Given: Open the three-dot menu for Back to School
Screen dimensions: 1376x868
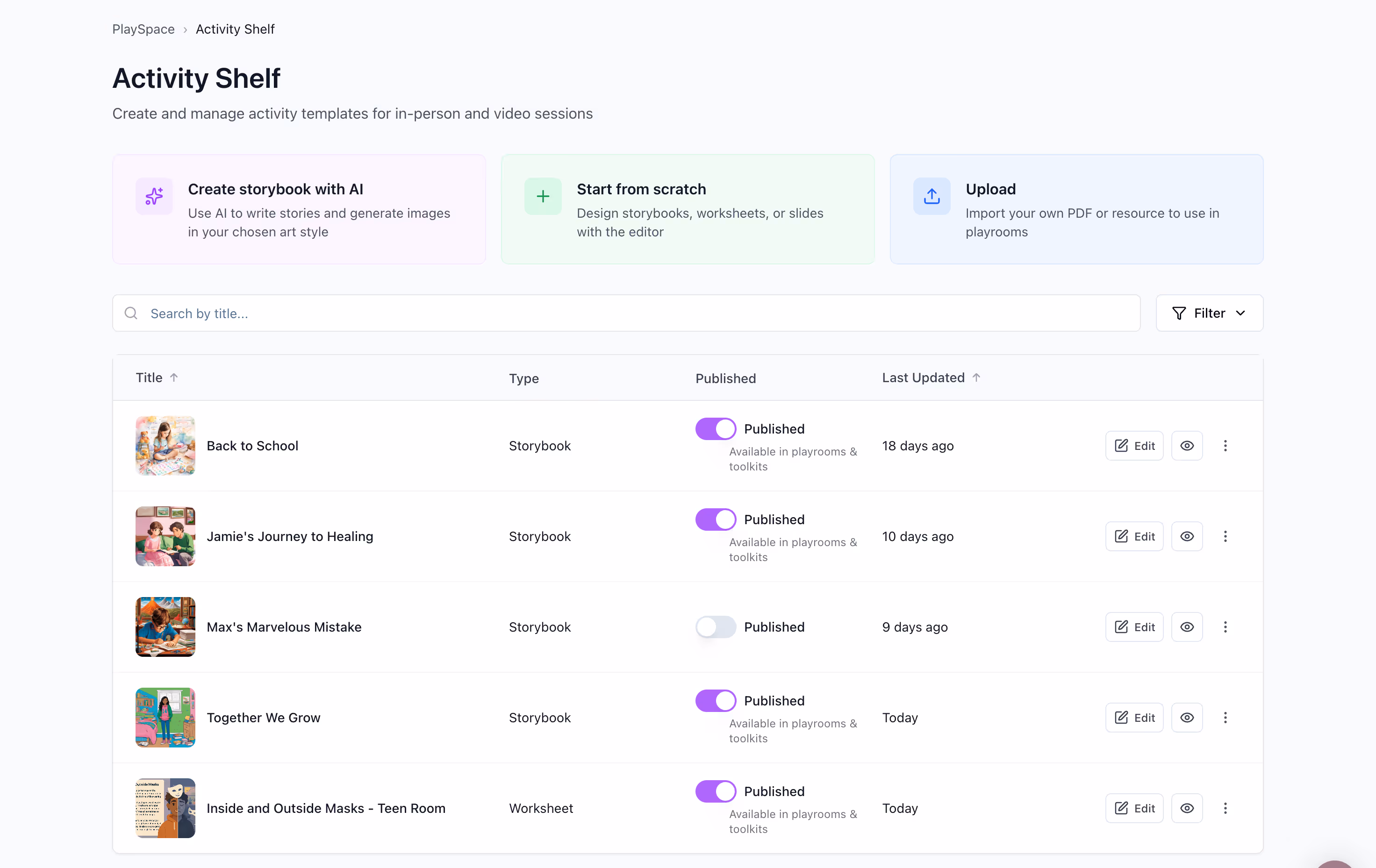Looking at the screenshot, I should click(x=1225, y=445).
